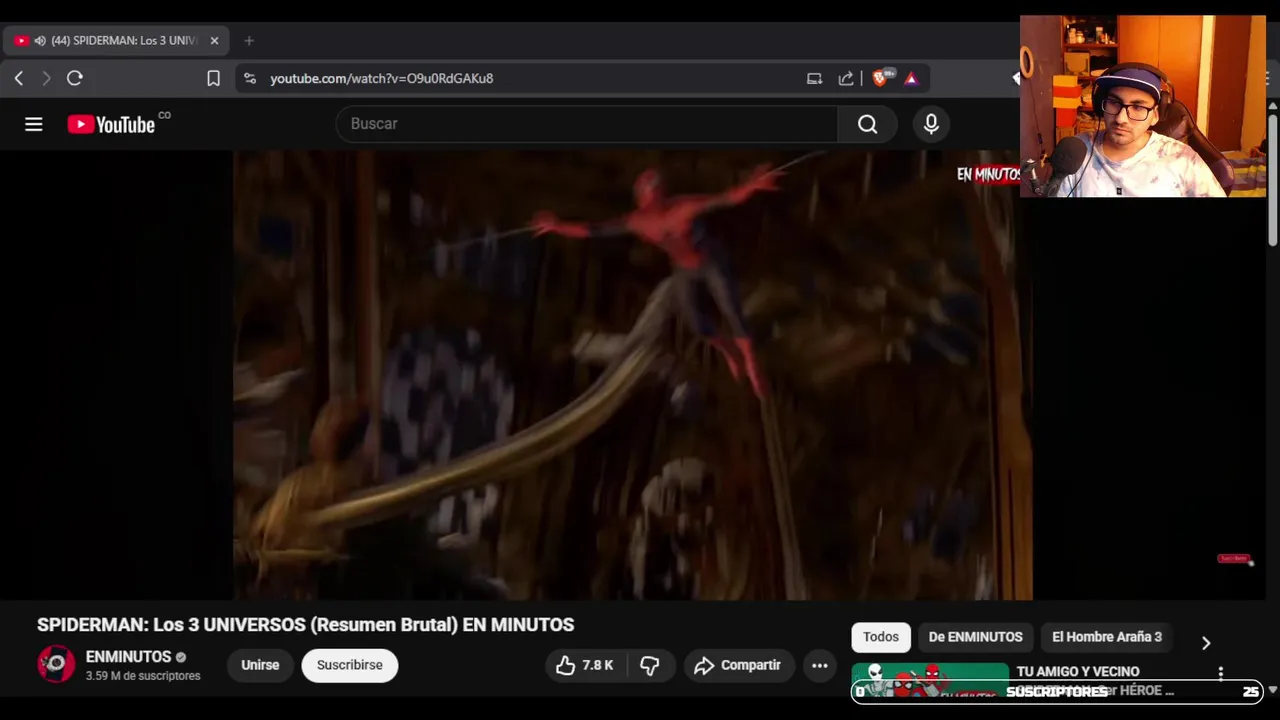1280x720 pixels.
Task: Open the YouTube hamburger guide menu
Action: pyautogui.click(x=34, y=124)
